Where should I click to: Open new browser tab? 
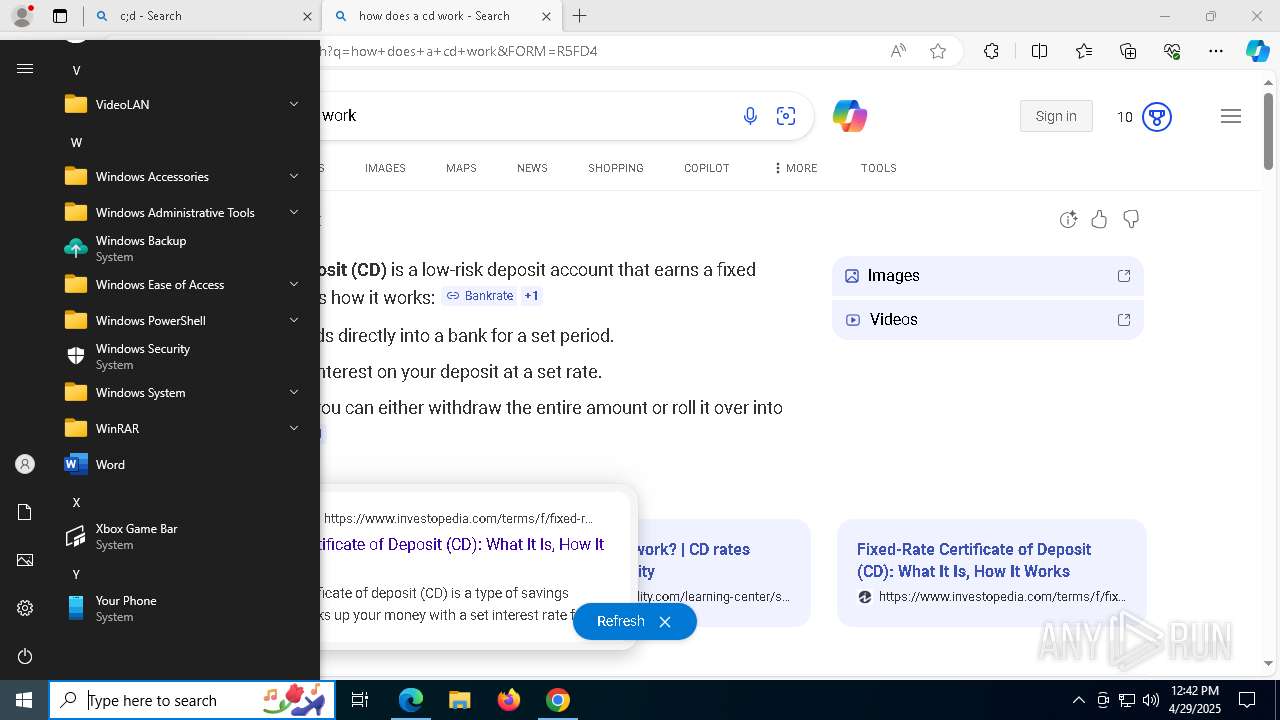pyautogui.click(x=580, y=16)
